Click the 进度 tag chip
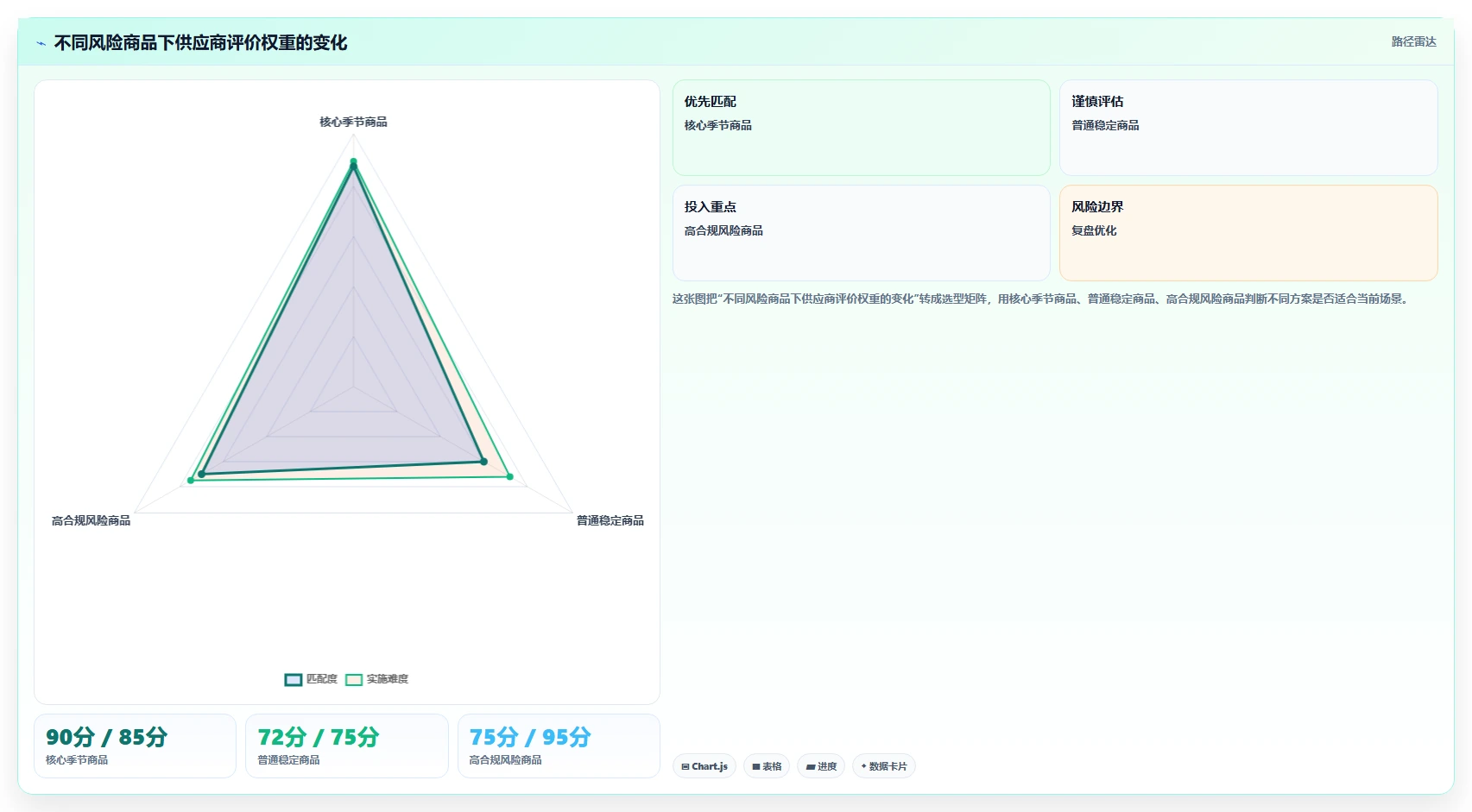This screenshot has width=1472, height=812. (x=821, y=766)
